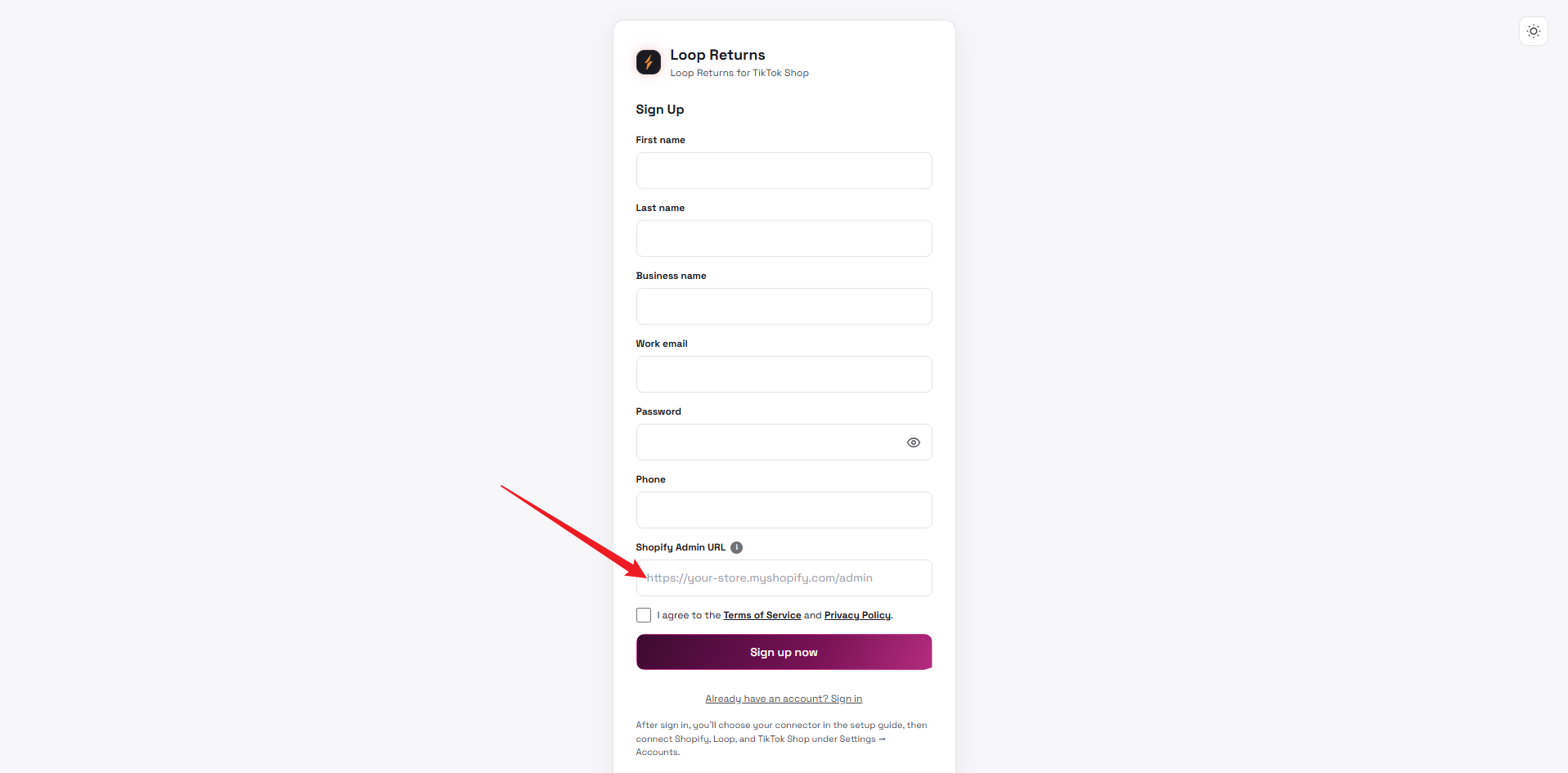Follow the Already have an account link
Image resolution: width=1568 pixels, height=773 pixels.
coord(784,699)
